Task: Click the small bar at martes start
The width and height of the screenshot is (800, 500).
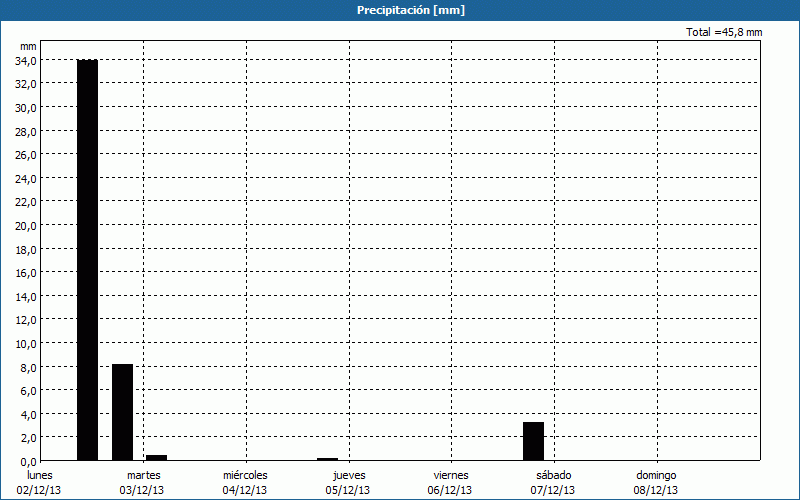Action: (156, 457)
